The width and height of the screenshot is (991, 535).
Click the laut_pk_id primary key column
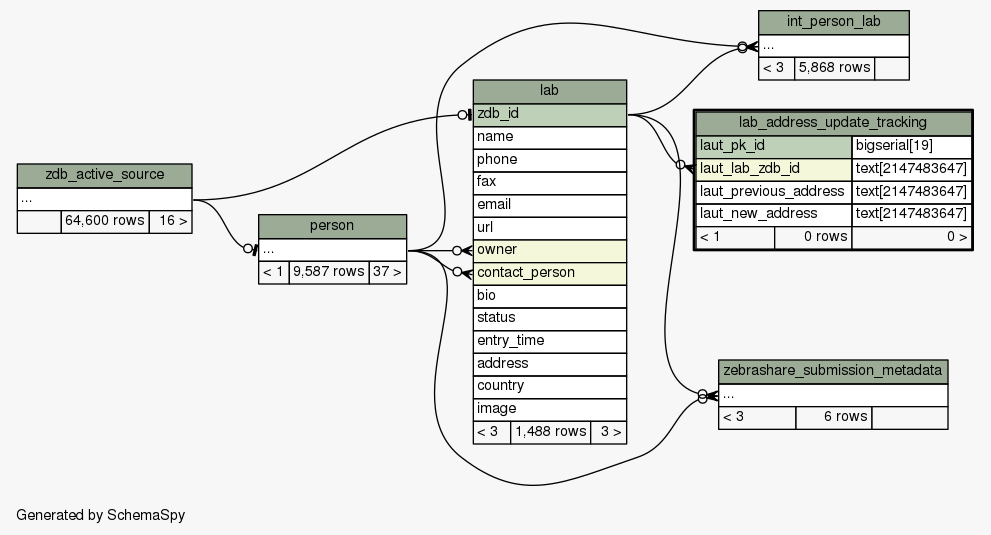click(x=773, y=146)
